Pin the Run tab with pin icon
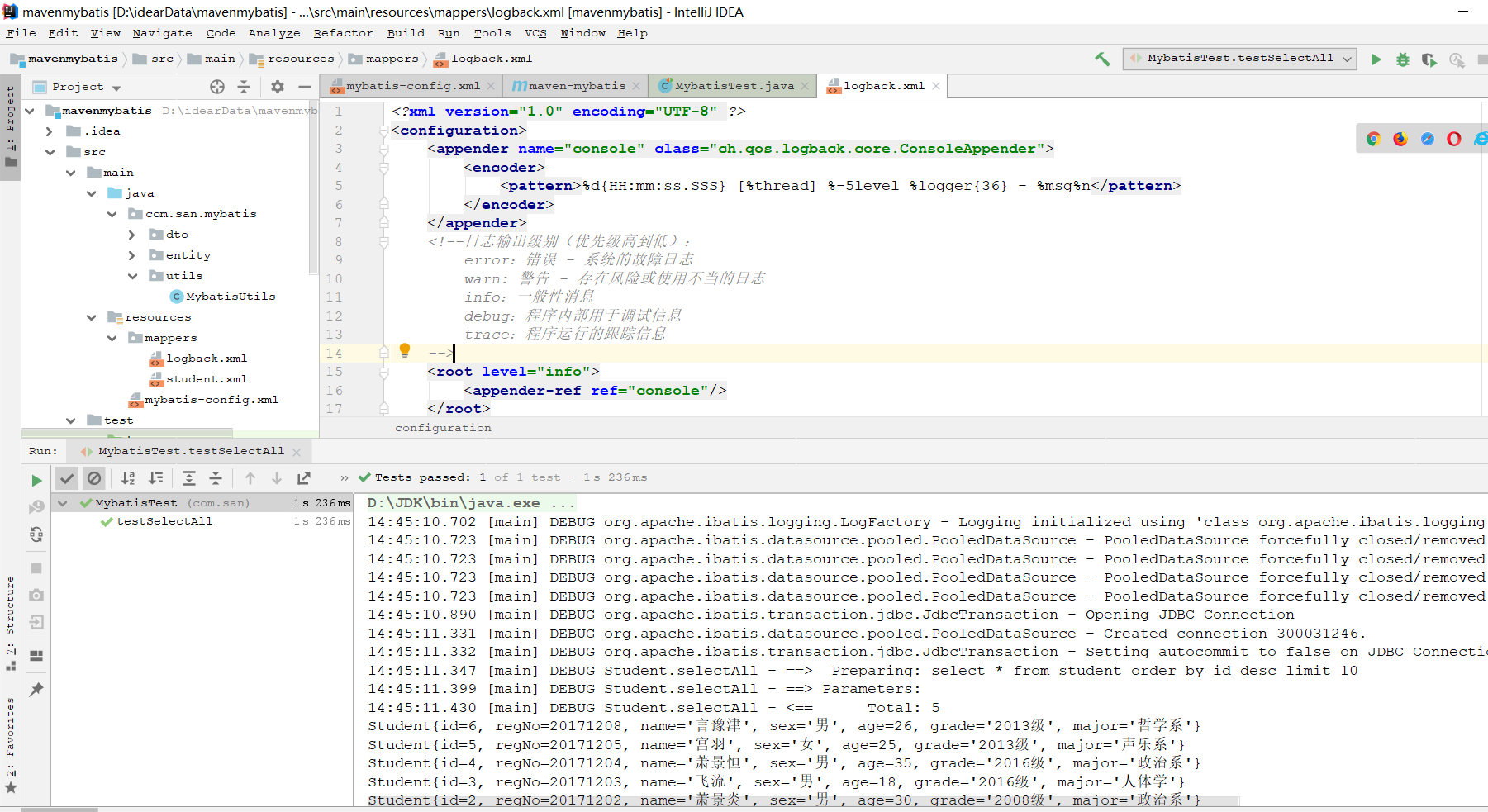 click(36, 689)
